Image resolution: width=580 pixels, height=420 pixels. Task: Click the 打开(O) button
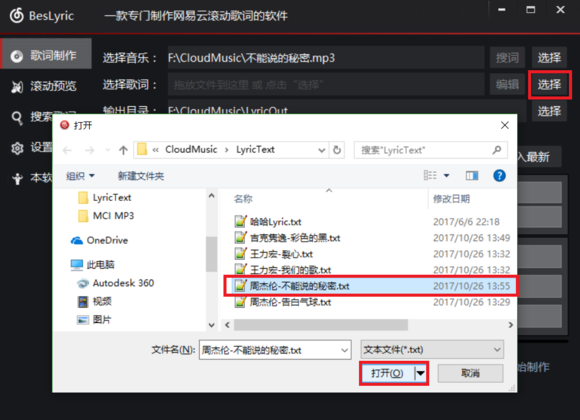point(387,373)
